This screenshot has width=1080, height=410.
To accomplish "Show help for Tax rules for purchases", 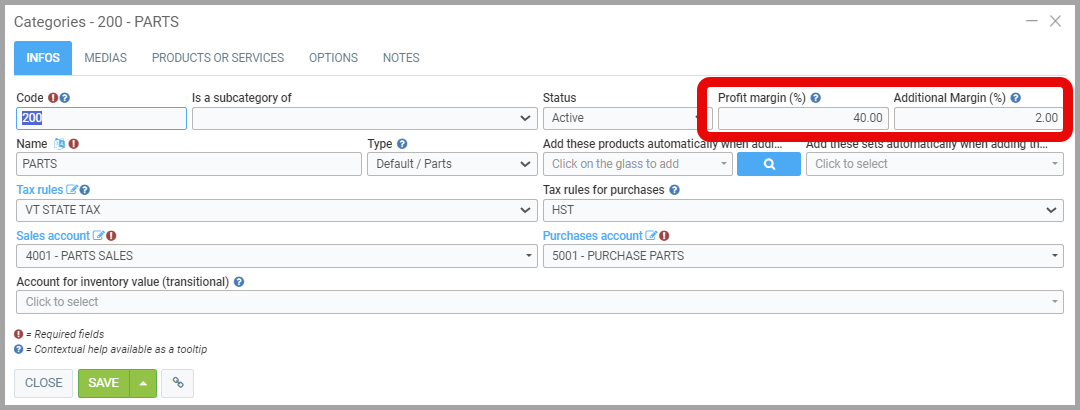I will point(674,190).
